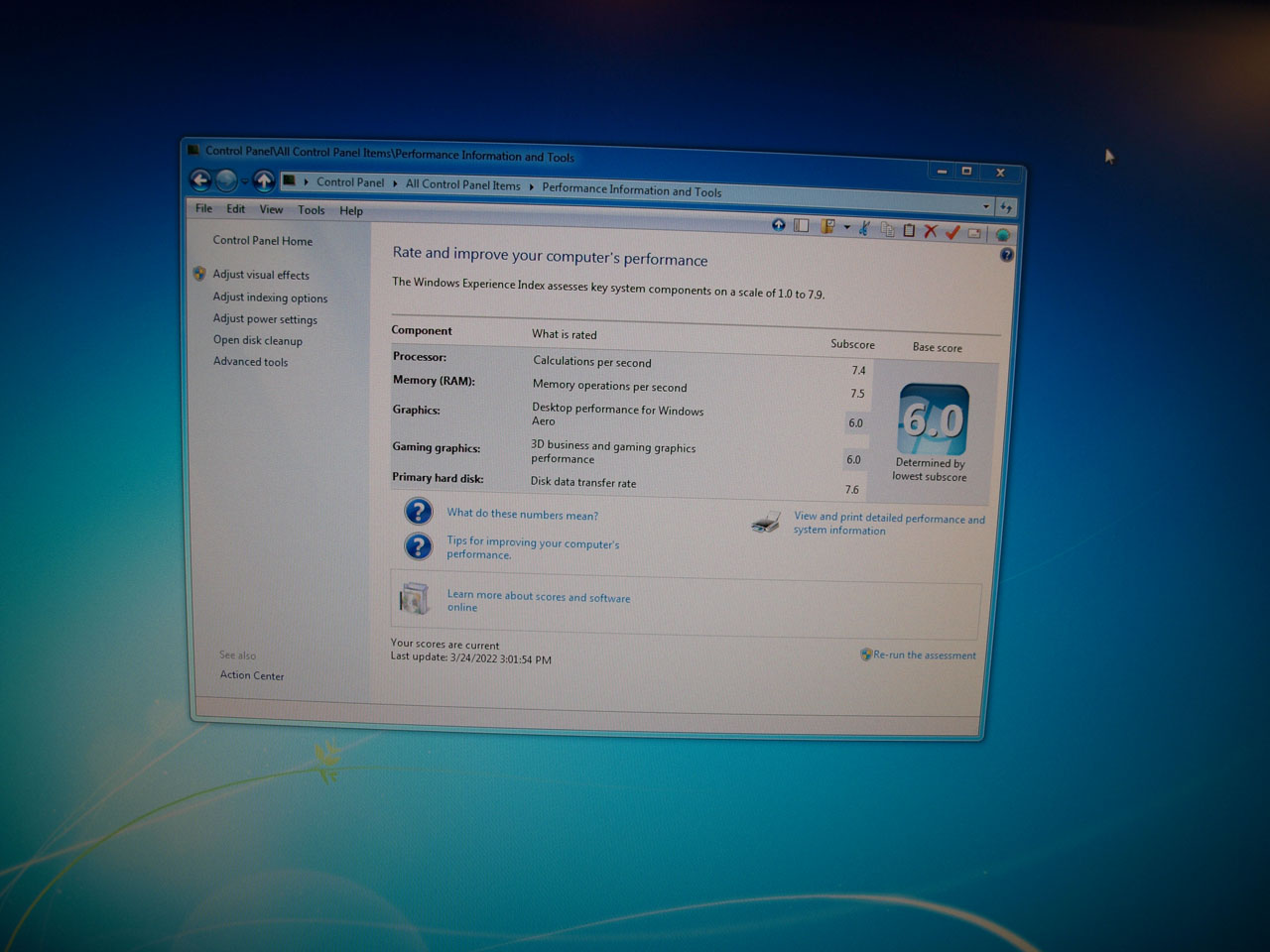The height and width of the screenshot is (952, 1270).
Task: Open the dropdown arrow beside folder options icon
Action: (846, 227)
